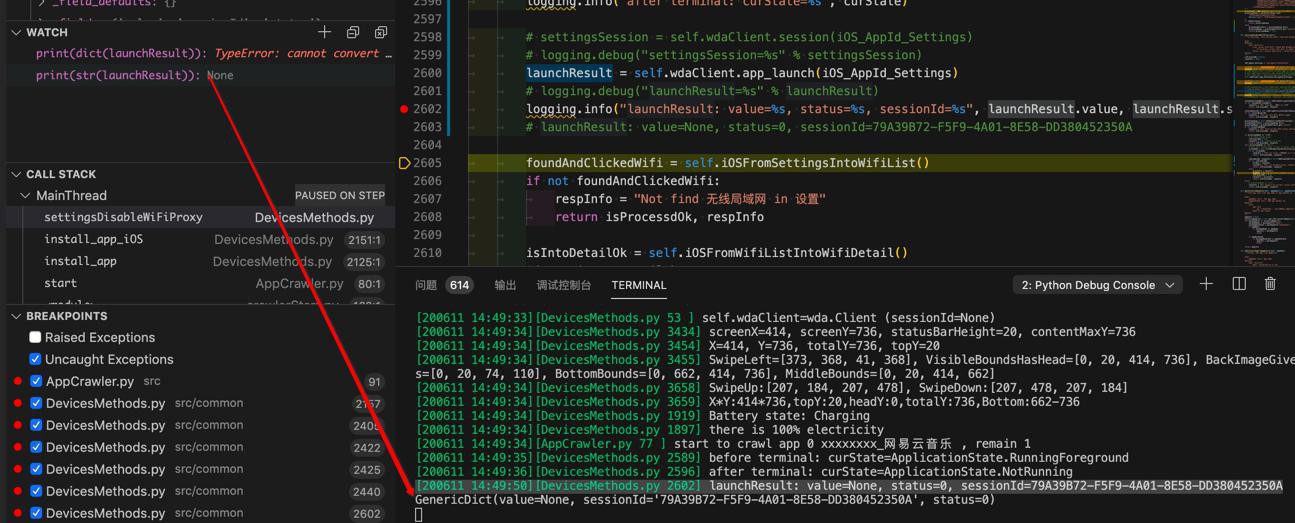Split the terminal panel
Screen dimensions: 1295x523
click(1239, 284)
